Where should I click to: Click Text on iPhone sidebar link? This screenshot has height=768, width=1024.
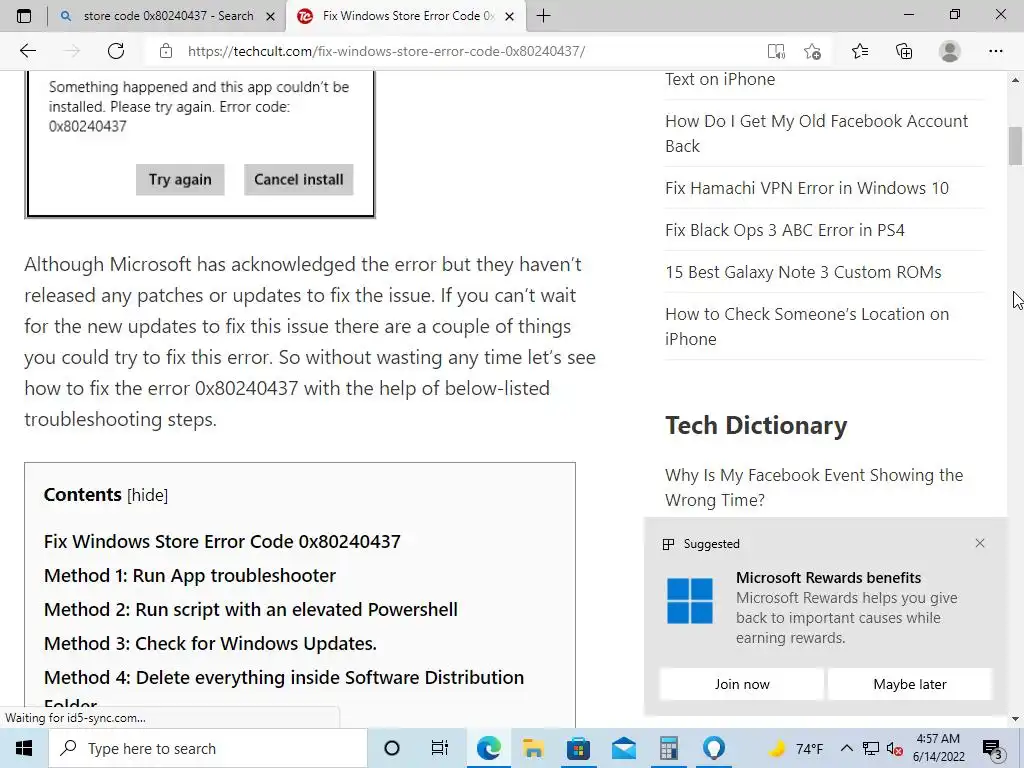720,79
